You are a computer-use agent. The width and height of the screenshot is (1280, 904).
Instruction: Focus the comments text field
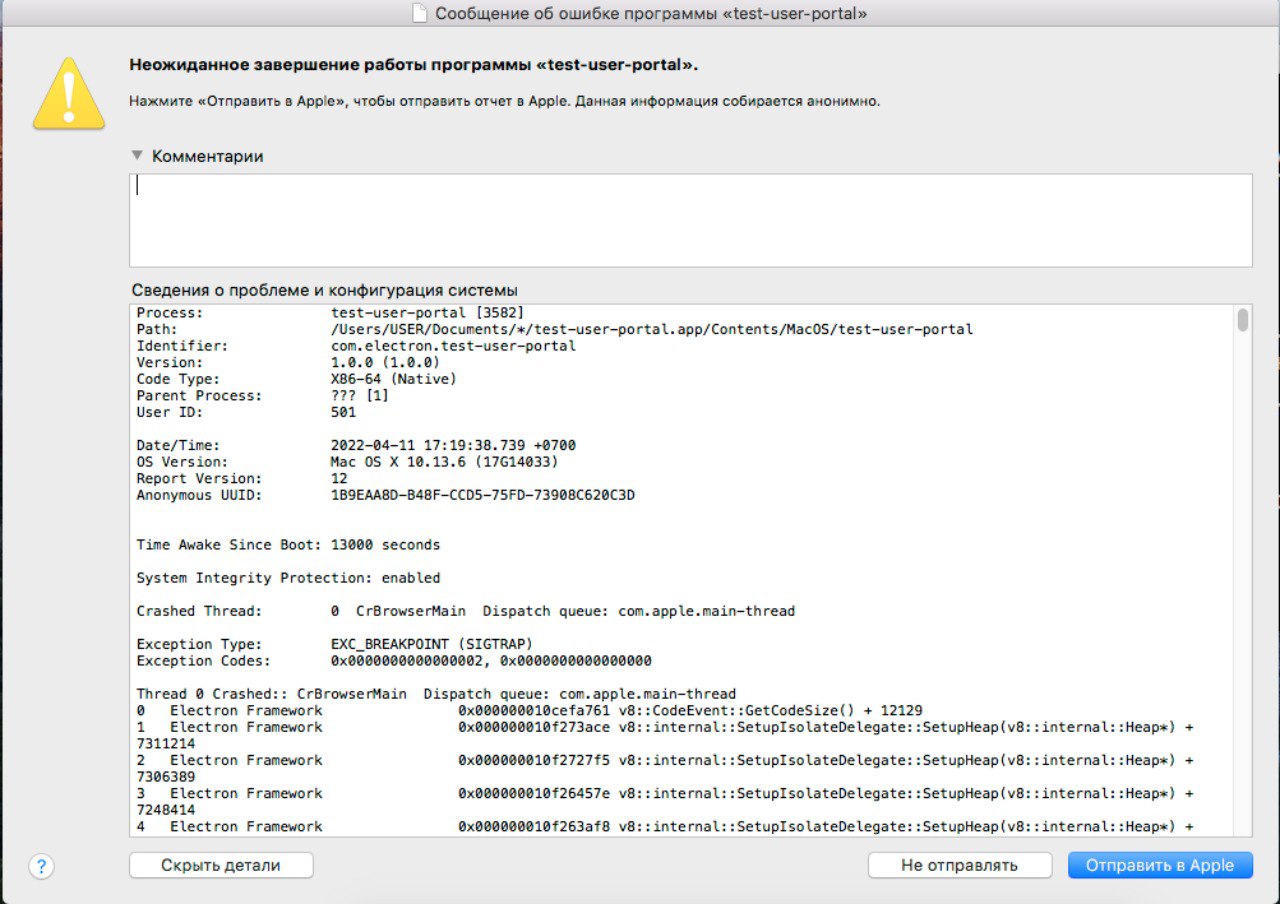click(x=691, y=220)
